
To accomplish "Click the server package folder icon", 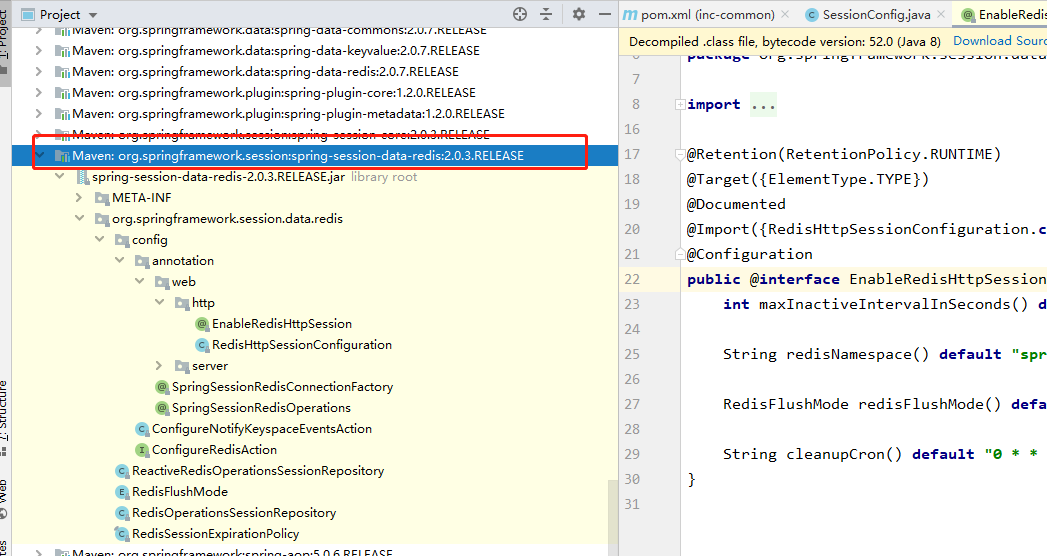I will pyautogui.click(x=182, y=366).
